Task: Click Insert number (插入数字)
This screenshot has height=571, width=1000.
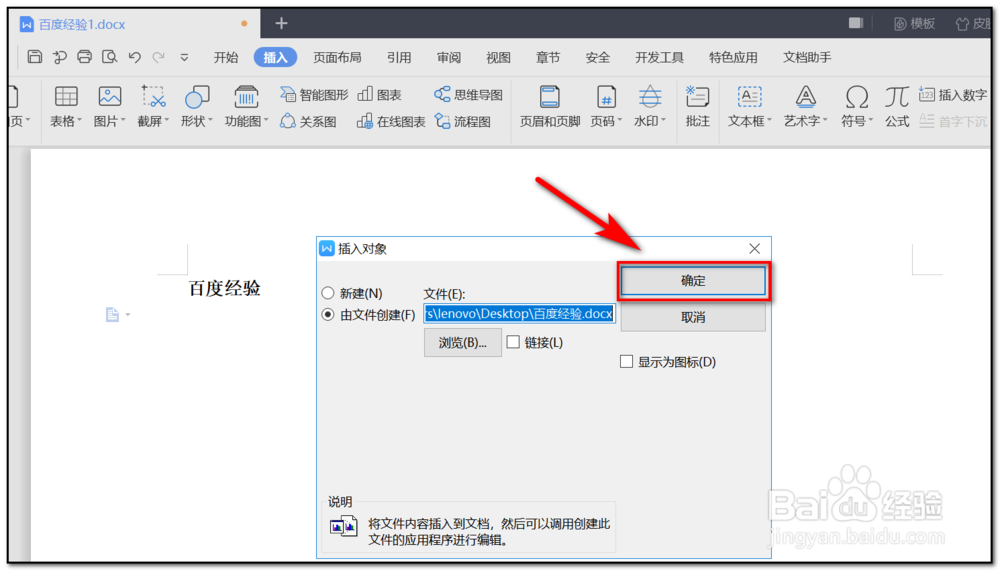Action: [953, 95]
